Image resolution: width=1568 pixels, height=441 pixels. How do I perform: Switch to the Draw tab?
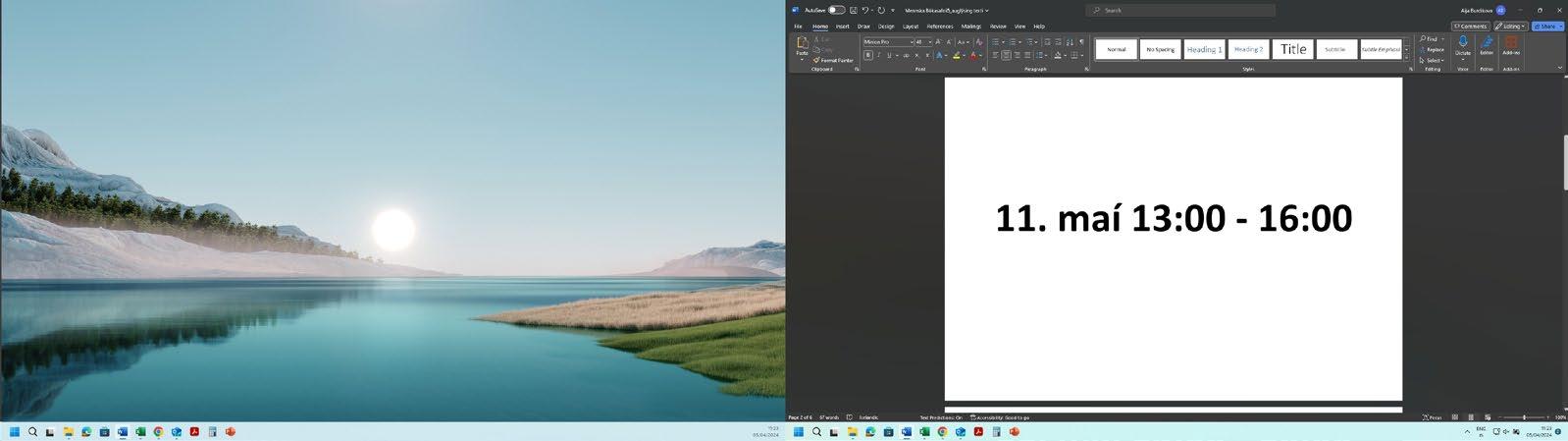point(863,27)
